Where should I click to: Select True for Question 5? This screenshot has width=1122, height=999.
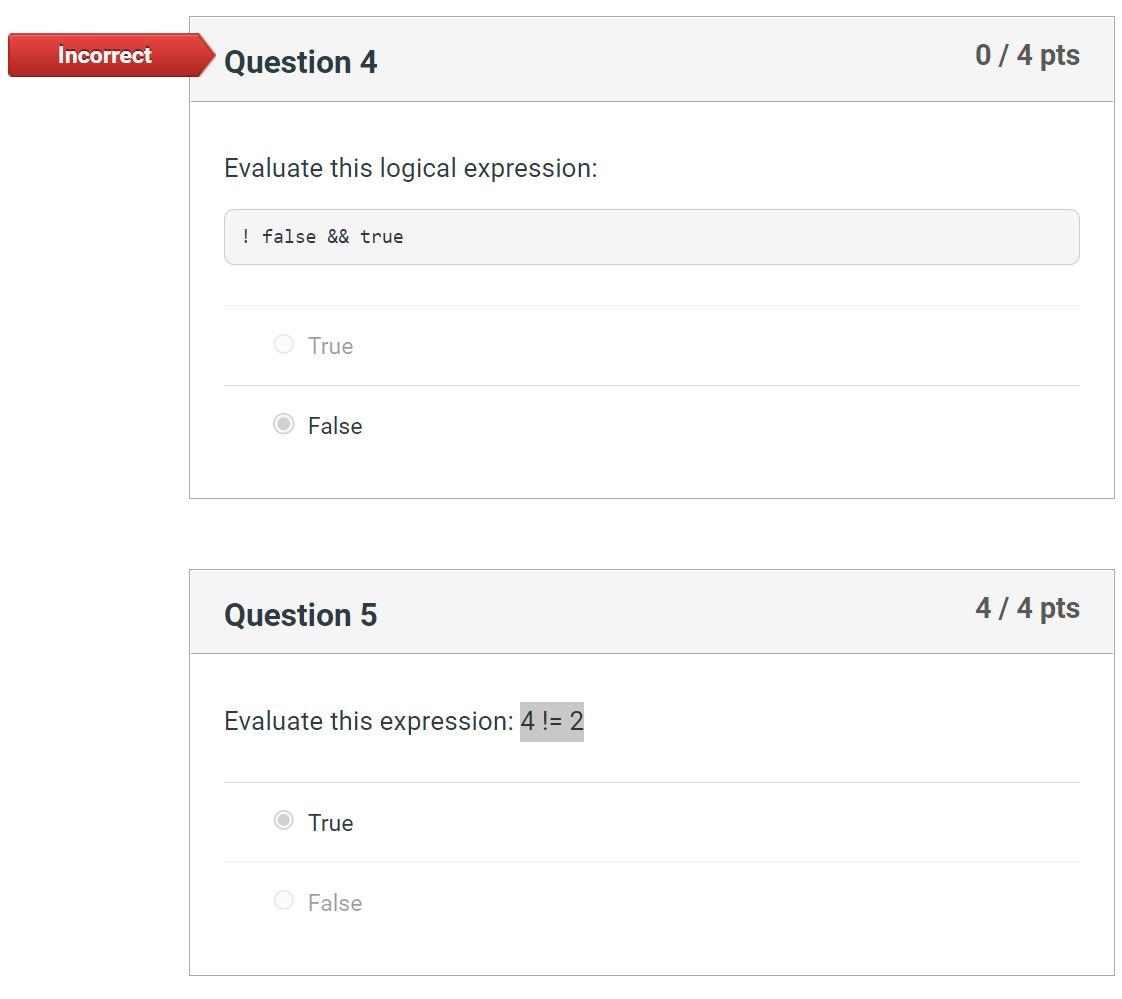[283, 821]
